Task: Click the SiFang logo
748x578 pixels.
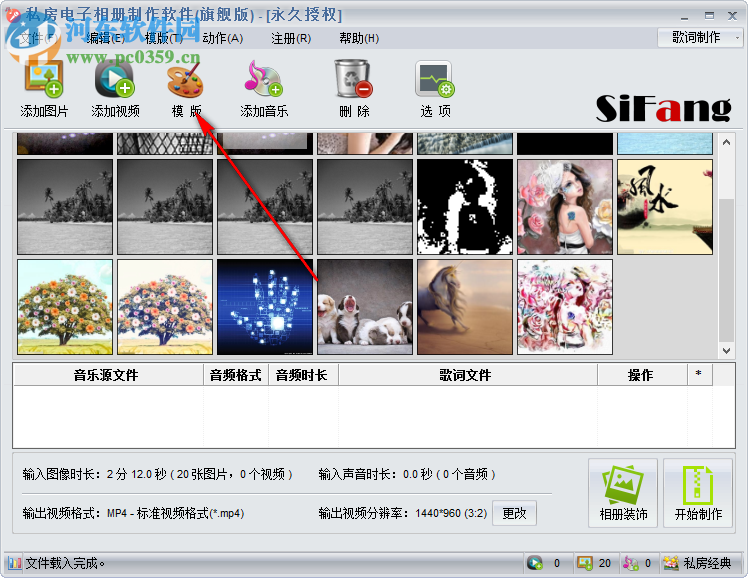Action: click(663, 108)
